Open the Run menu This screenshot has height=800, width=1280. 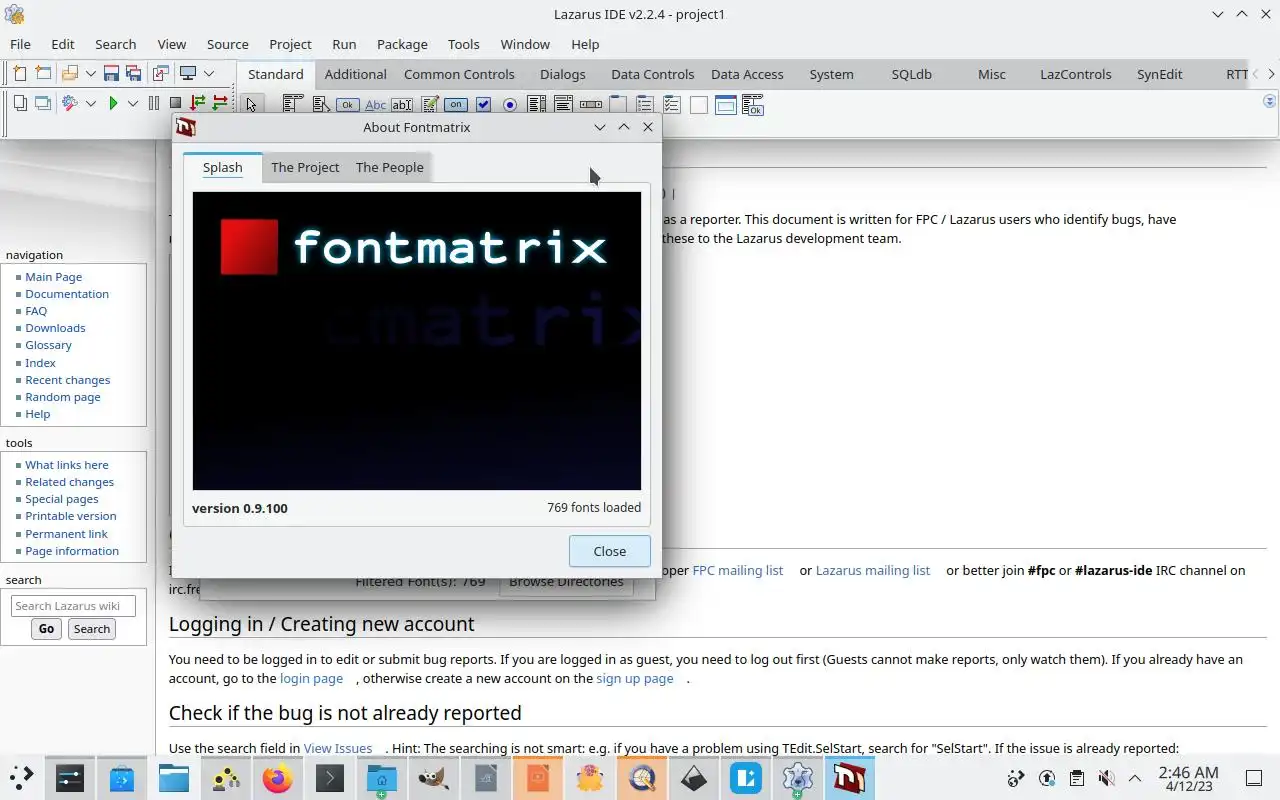[x=344, y=44]
